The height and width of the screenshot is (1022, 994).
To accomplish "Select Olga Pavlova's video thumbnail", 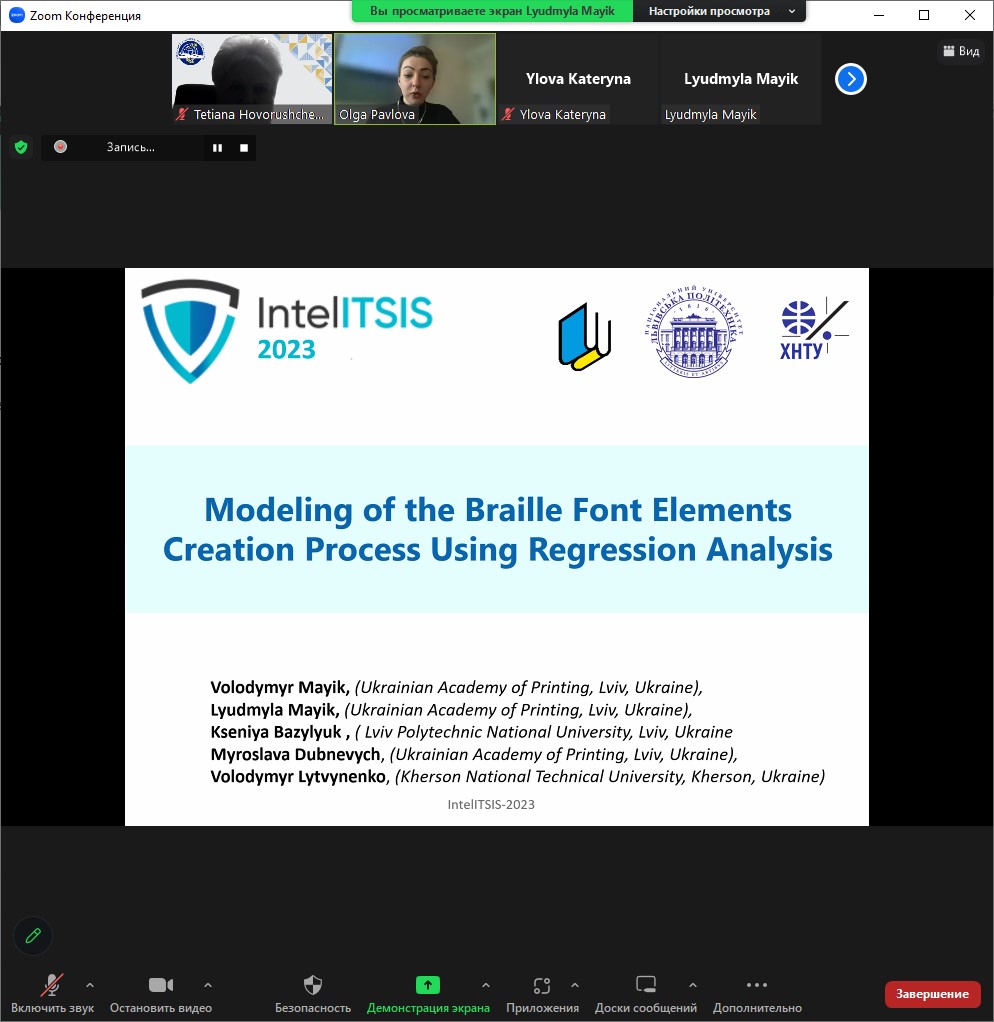I will point(415,78).
